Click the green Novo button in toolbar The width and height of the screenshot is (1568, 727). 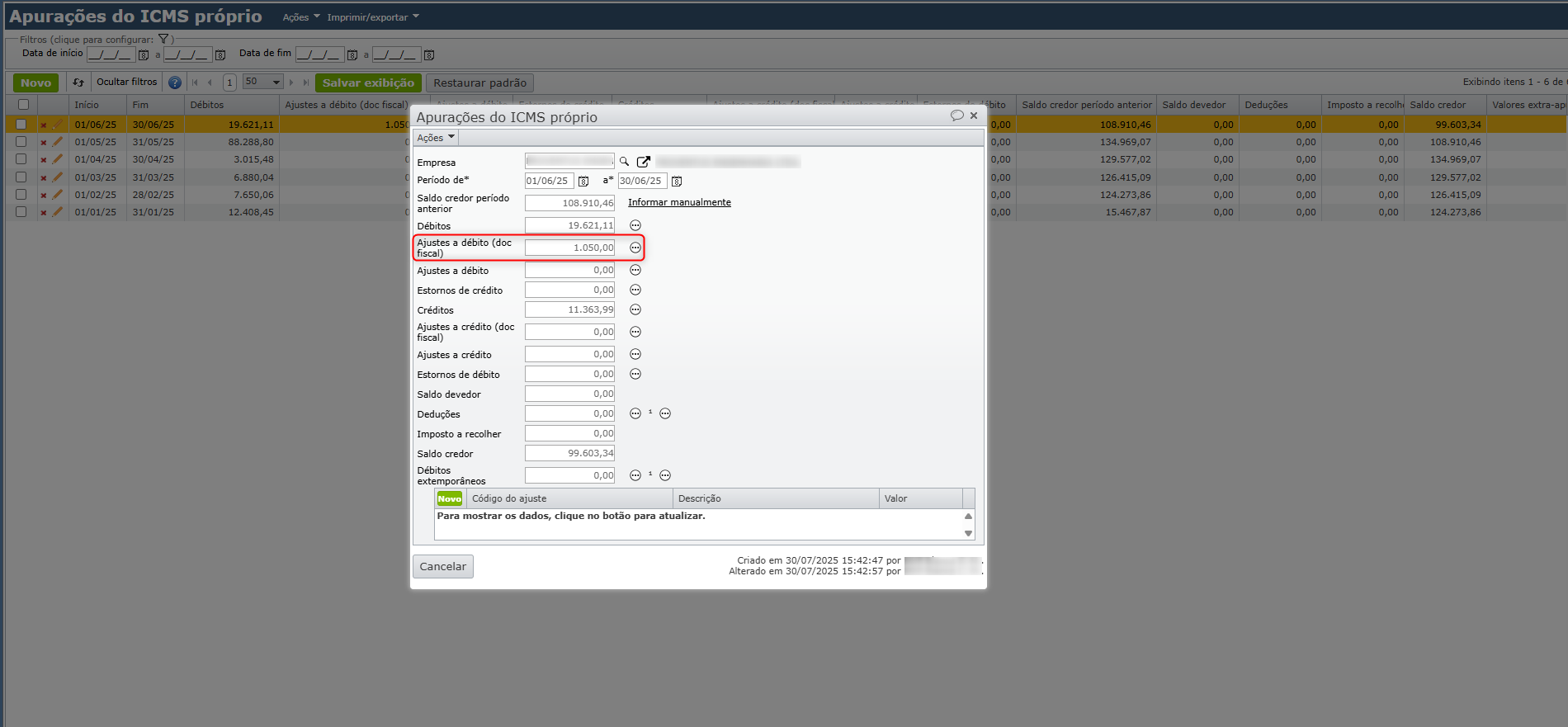click(35, 83)
